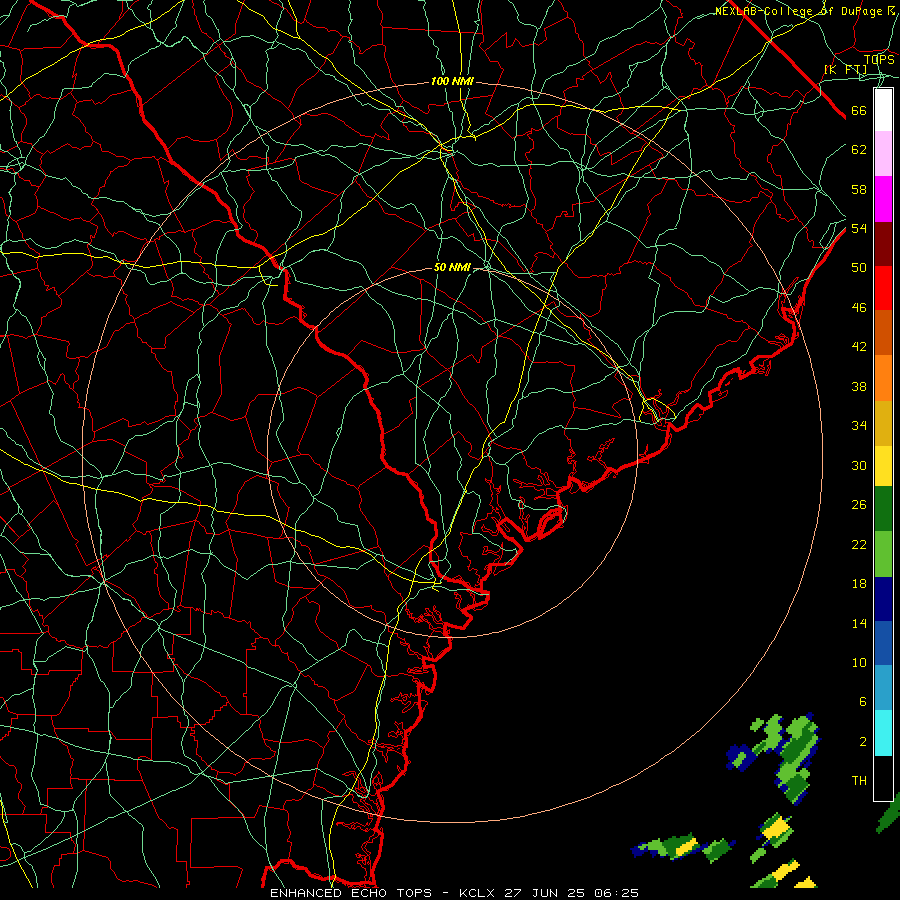This screenshot has width=900, height=900.
Task: Click the '66' legend value label
Action: pyautogui.click(x=859, y=110)
